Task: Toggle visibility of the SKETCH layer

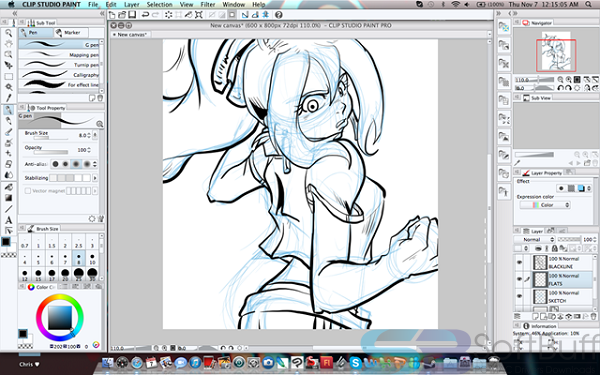Action: [x=519, y=296]
